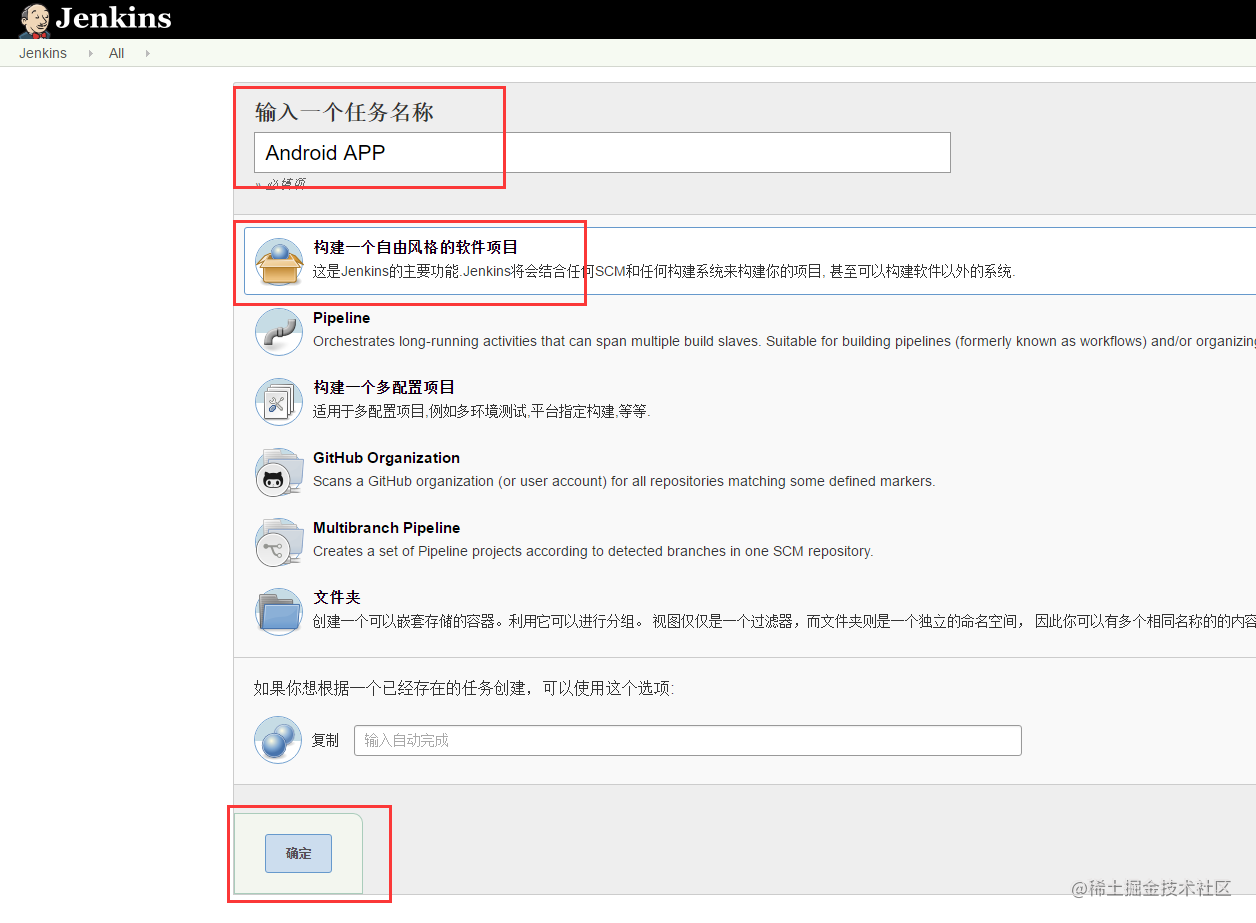This screenshot has height=923, width=1256.
Task: Expand the arrow after Jenkins breadcrumb
Action: pyautogui.click(x=90, y=53)
